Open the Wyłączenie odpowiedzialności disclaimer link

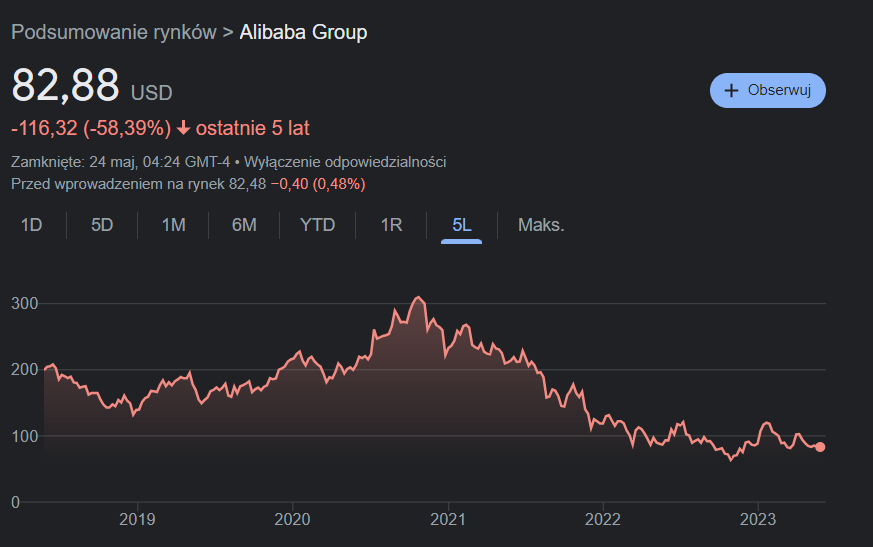[346, 162]
